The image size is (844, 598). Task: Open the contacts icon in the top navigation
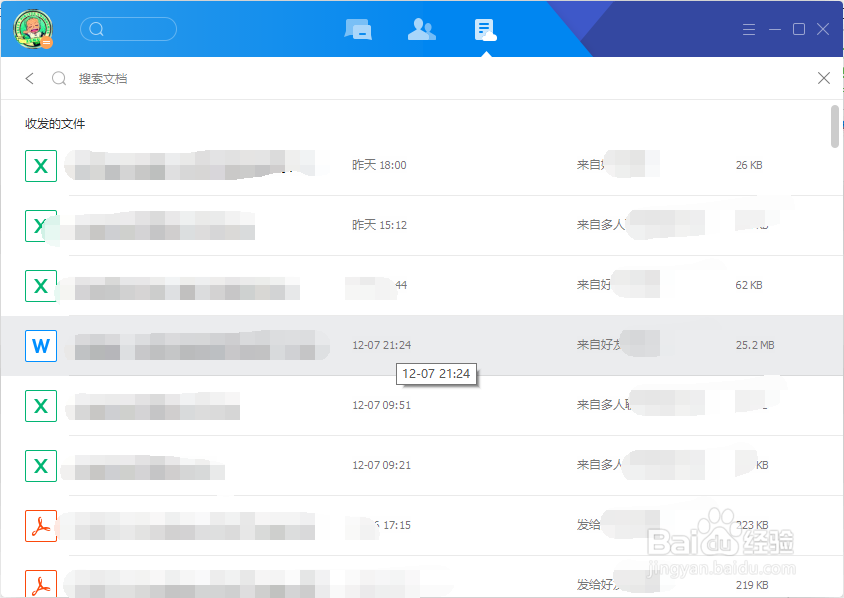click(x=421, y=29)
